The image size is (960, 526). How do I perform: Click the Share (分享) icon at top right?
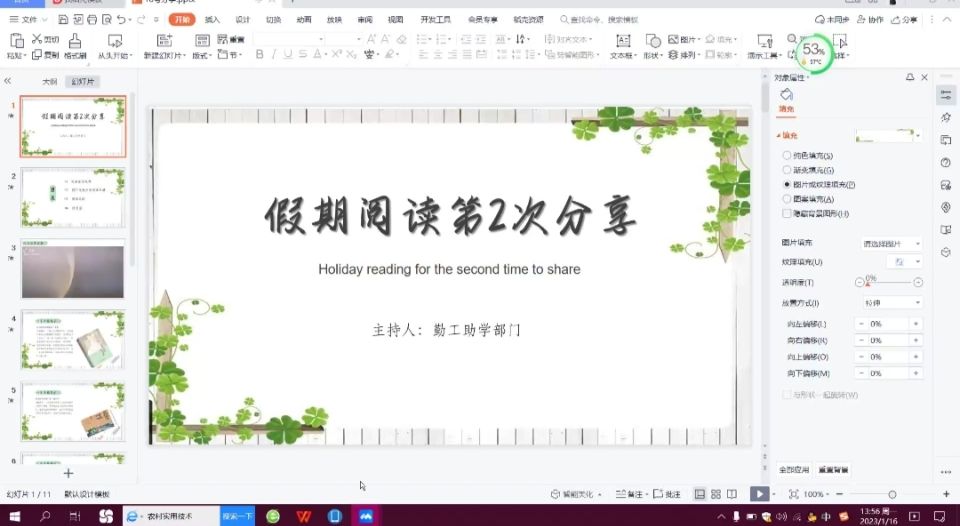click(x=904, y=19)
